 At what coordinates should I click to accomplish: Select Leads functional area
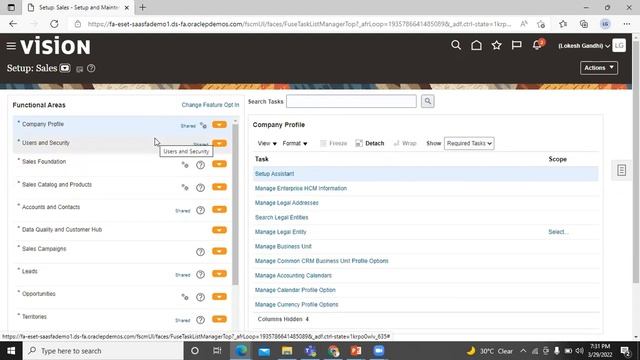(x=29, y=271)
